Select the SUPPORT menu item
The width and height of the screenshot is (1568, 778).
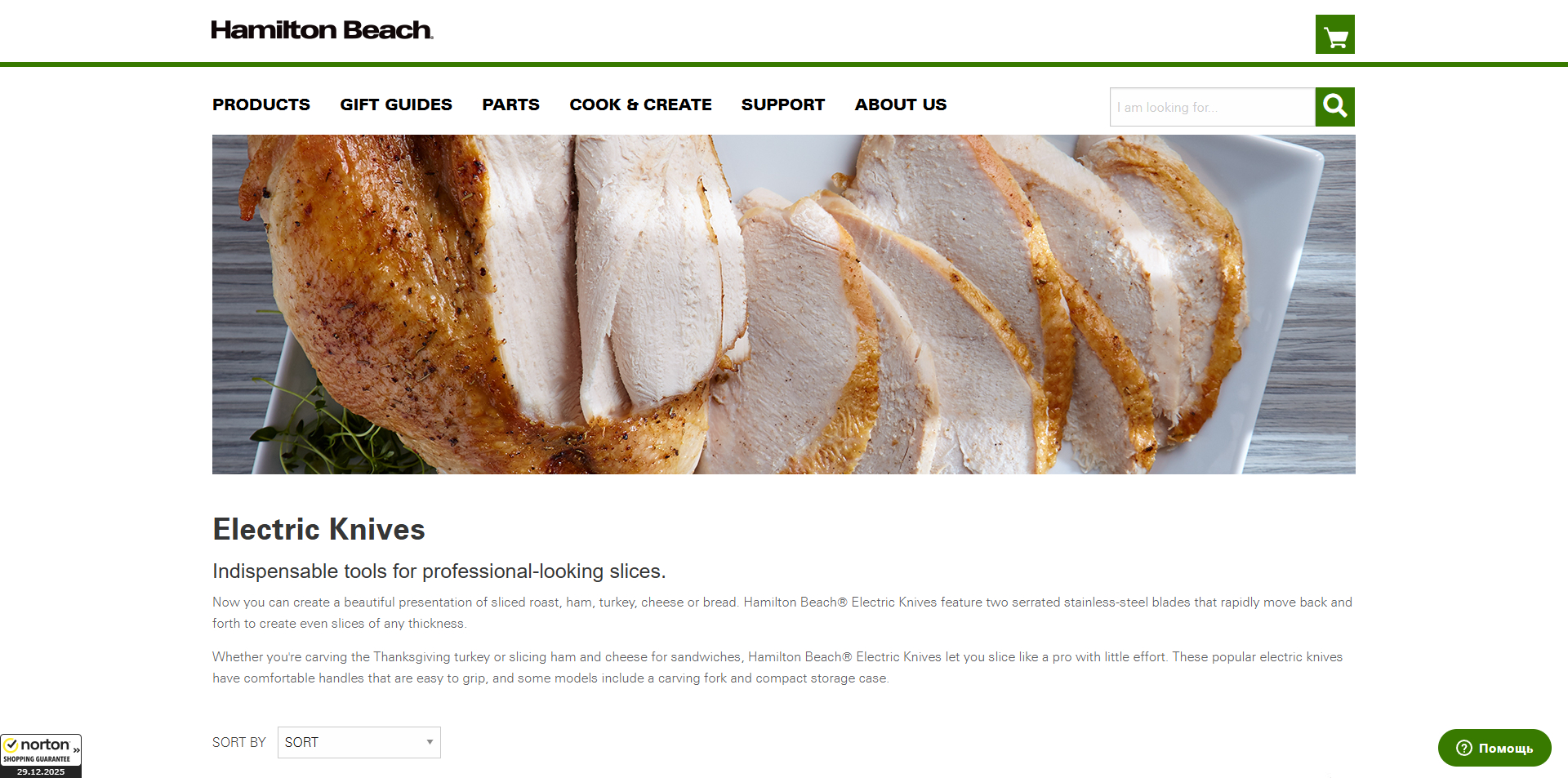783,104
